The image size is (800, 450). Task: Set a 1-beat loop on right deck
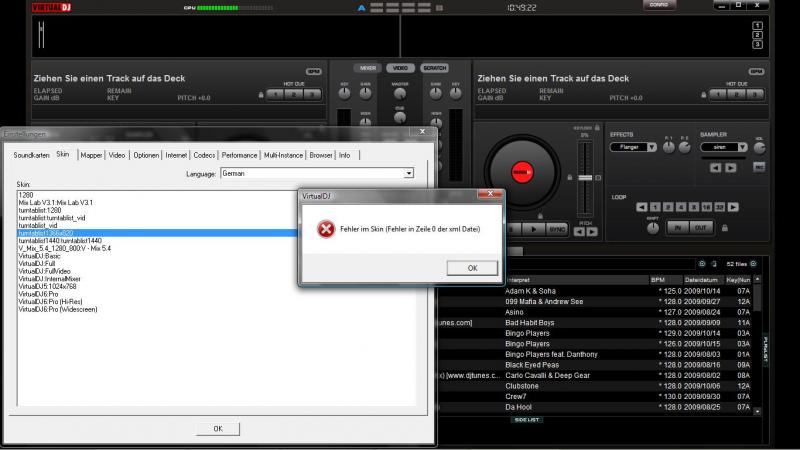pos(655,207)
